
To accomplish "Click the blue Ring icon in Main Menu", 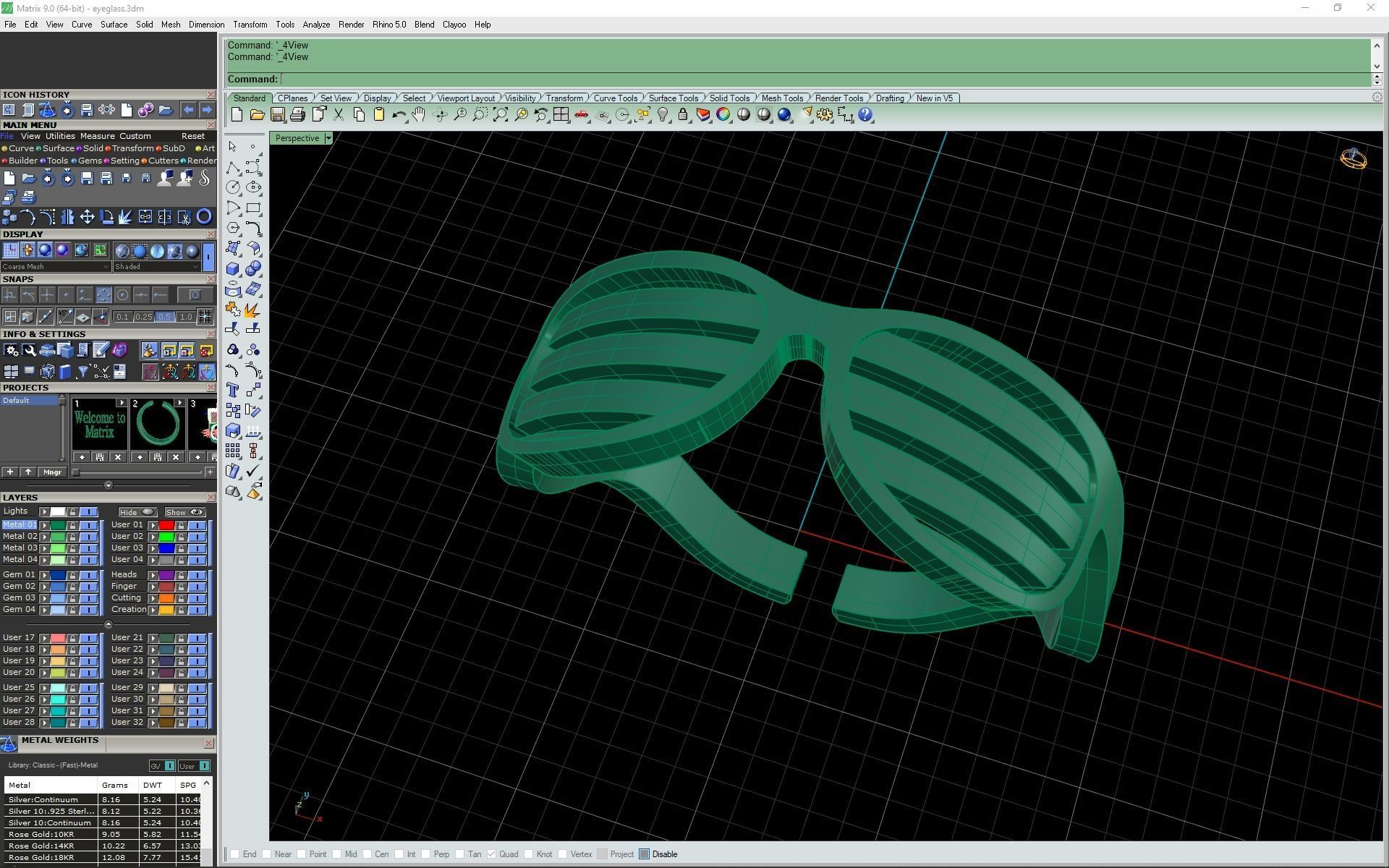I will [204, 216].
